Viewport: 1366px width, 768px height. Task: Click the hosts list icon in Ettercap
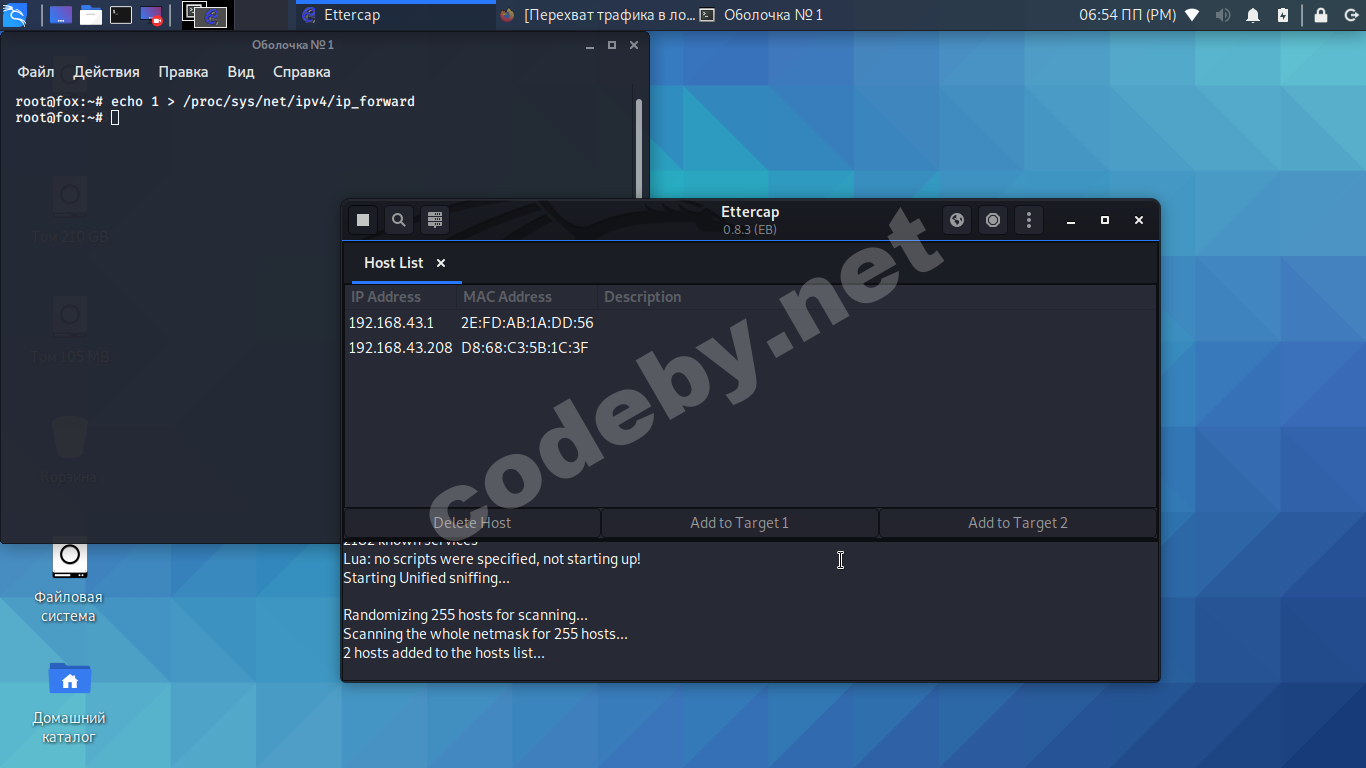[434, 220]
